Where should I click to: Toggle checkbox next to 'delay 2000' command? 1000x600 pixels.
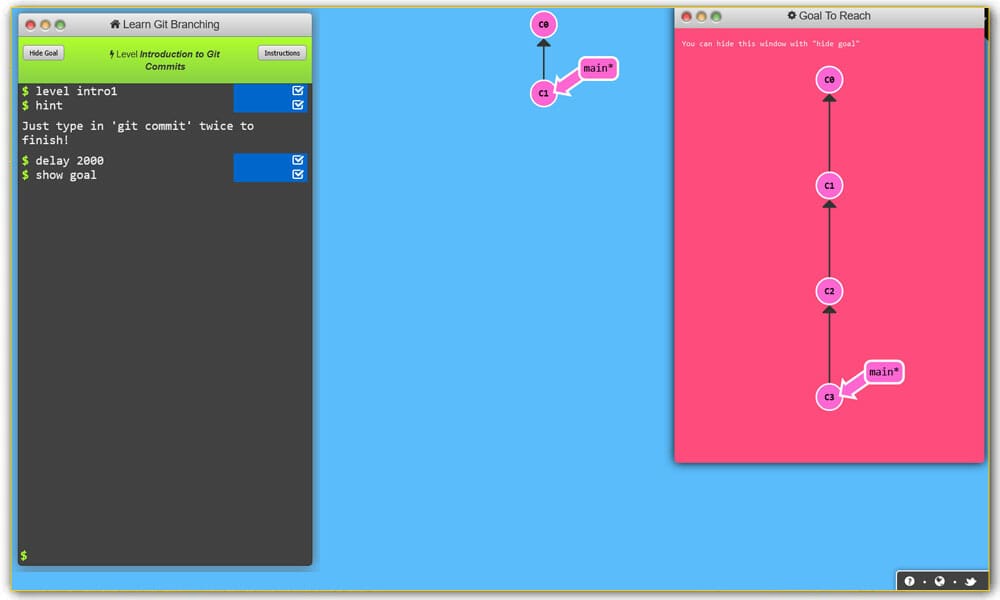298,160
